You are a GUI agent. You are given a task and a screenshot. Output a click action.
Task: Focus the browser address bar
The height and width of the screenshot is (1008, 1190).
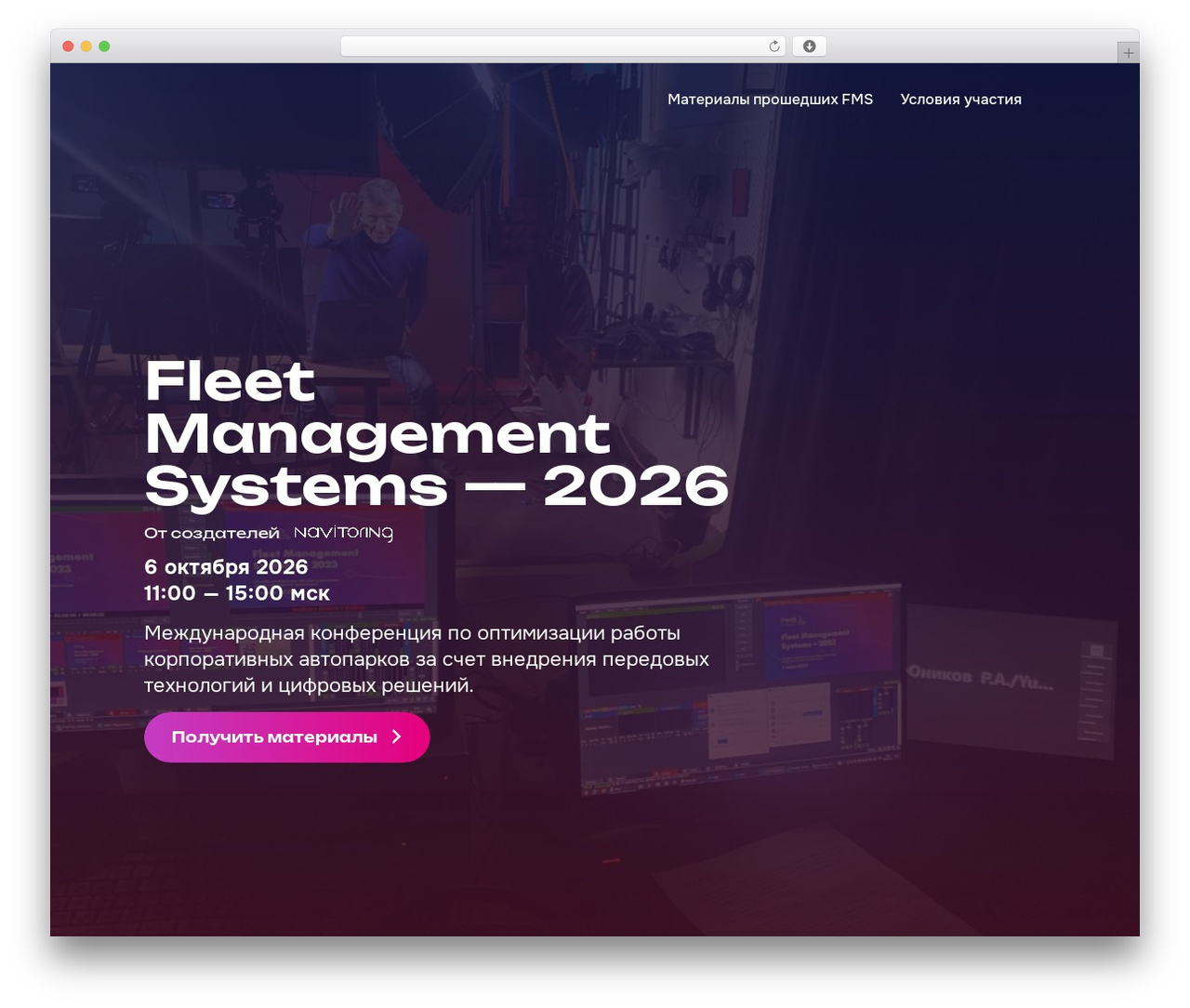(x=563, y=46)
